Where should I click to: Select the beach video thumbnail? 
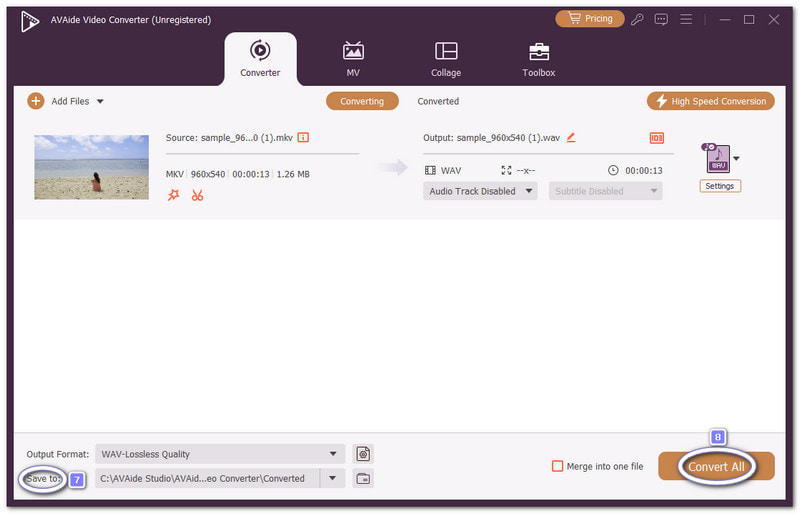(x=91, y=167)
